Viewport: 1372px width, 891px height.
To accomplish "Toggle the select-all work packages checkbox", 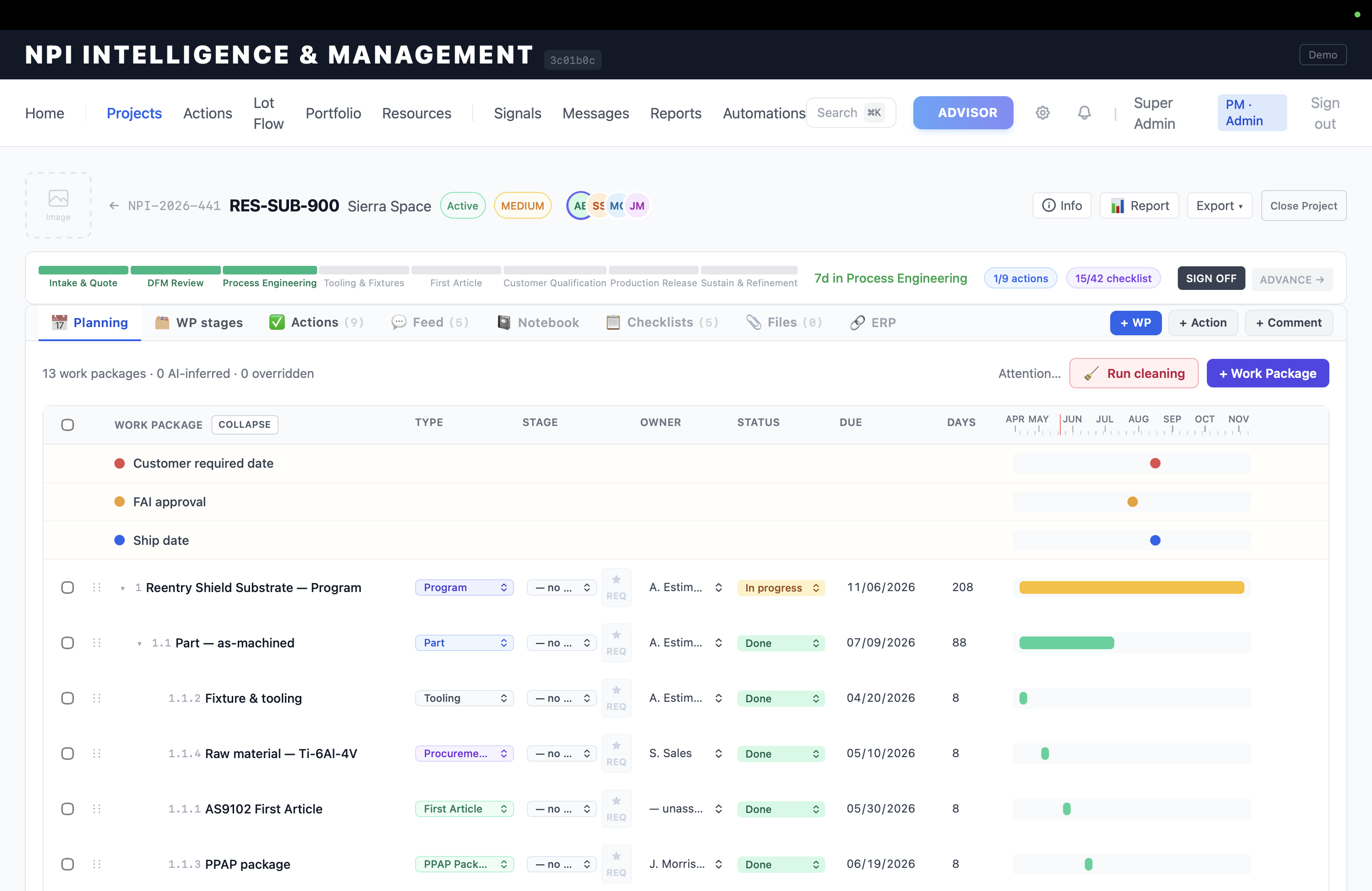I will click(68, 425).
